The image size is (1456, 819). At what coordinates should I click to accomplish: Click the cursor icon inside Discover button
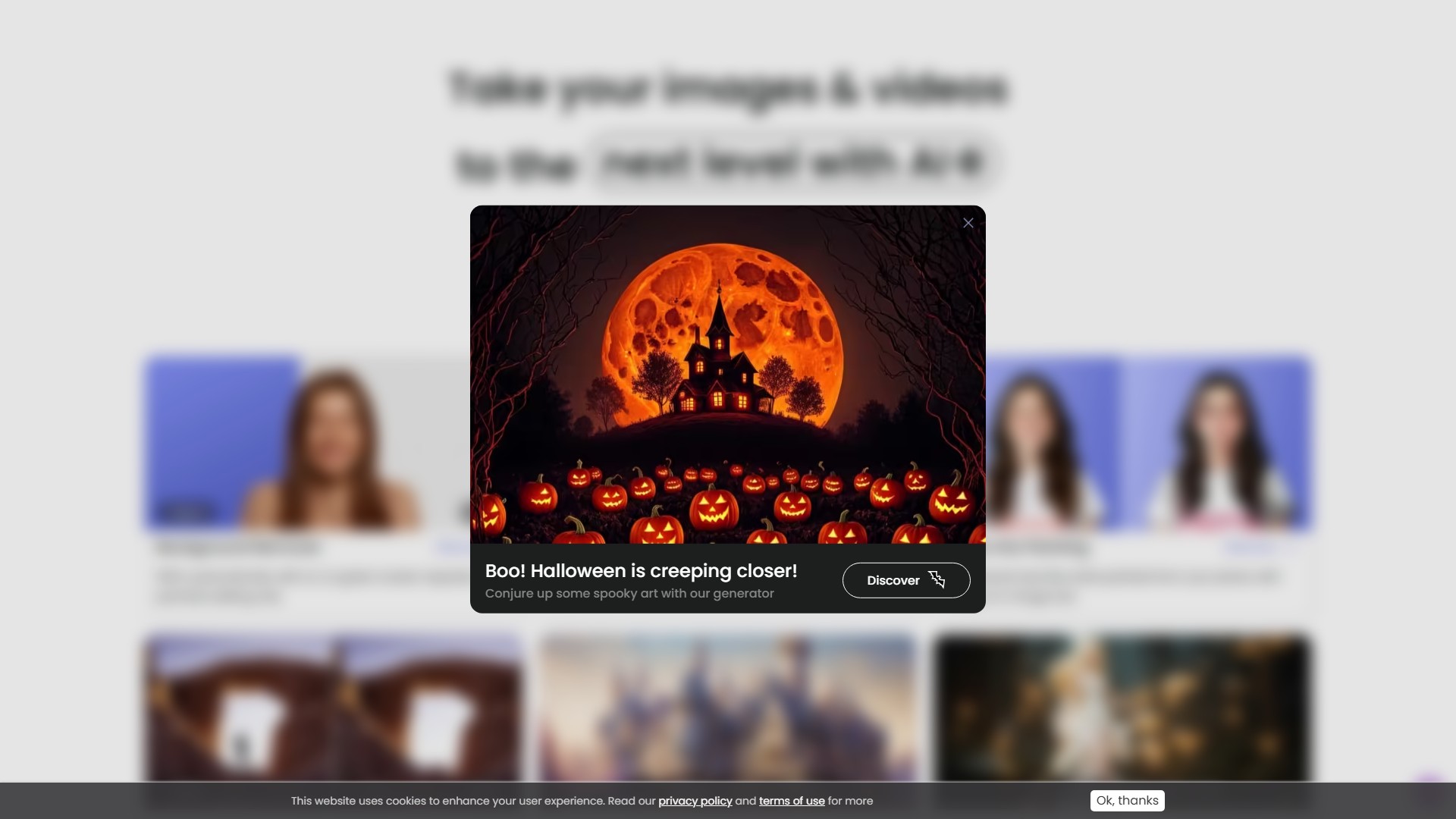point(937,580)
